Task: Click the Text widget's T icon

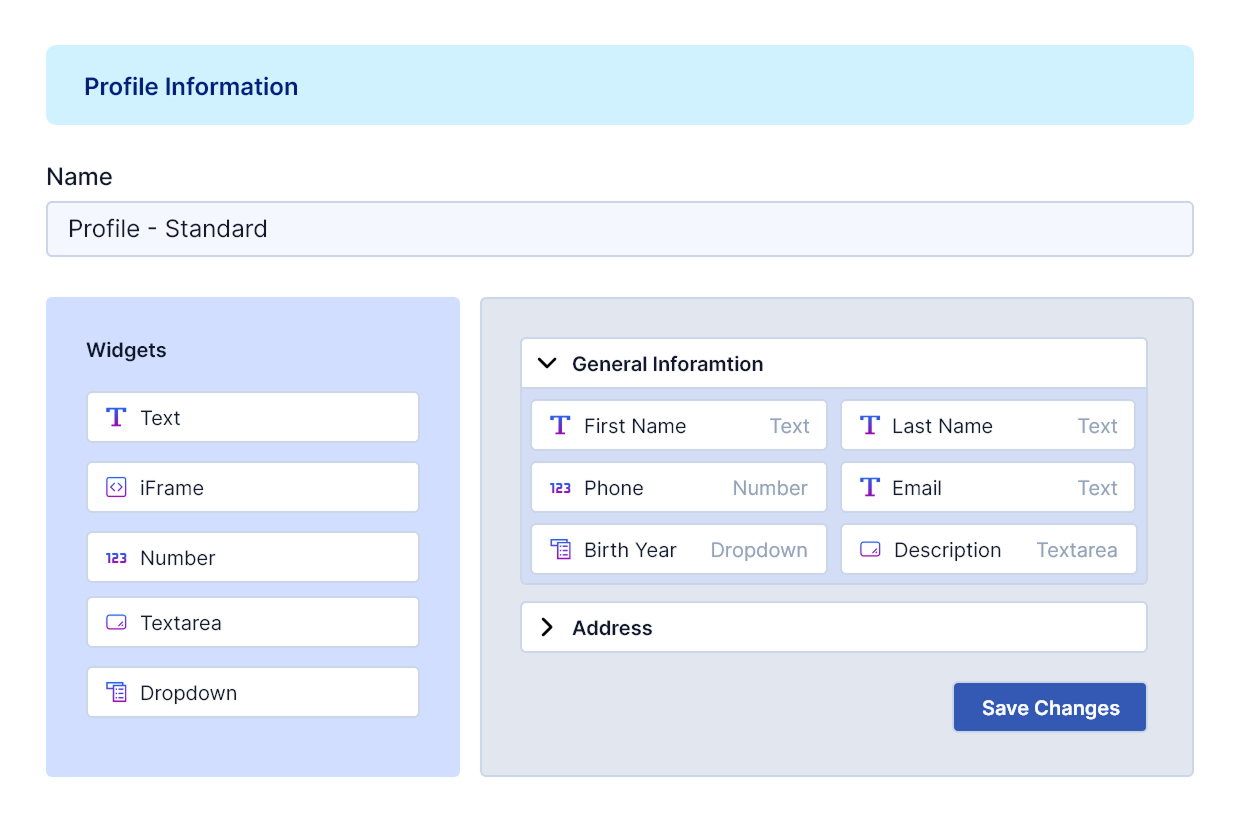Action: pos(116,418)
